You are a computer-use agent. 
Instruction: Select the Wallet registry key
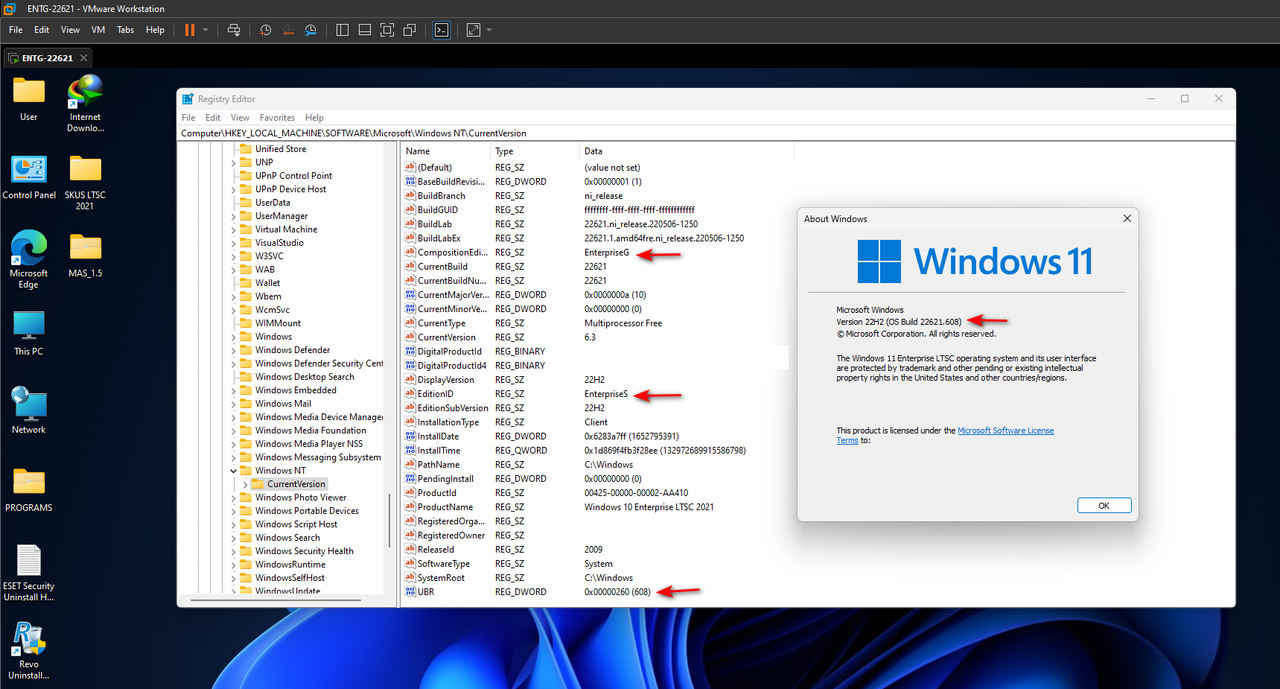[268, 283]
